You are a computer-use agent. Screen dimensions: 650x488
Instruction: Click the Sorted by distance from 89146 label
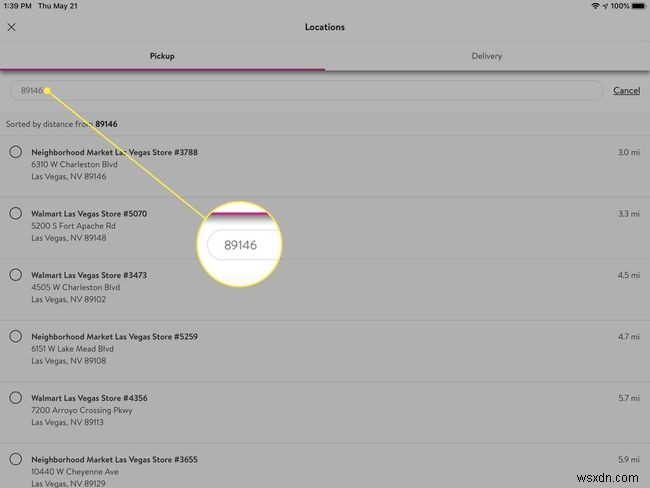pos(62,124)
